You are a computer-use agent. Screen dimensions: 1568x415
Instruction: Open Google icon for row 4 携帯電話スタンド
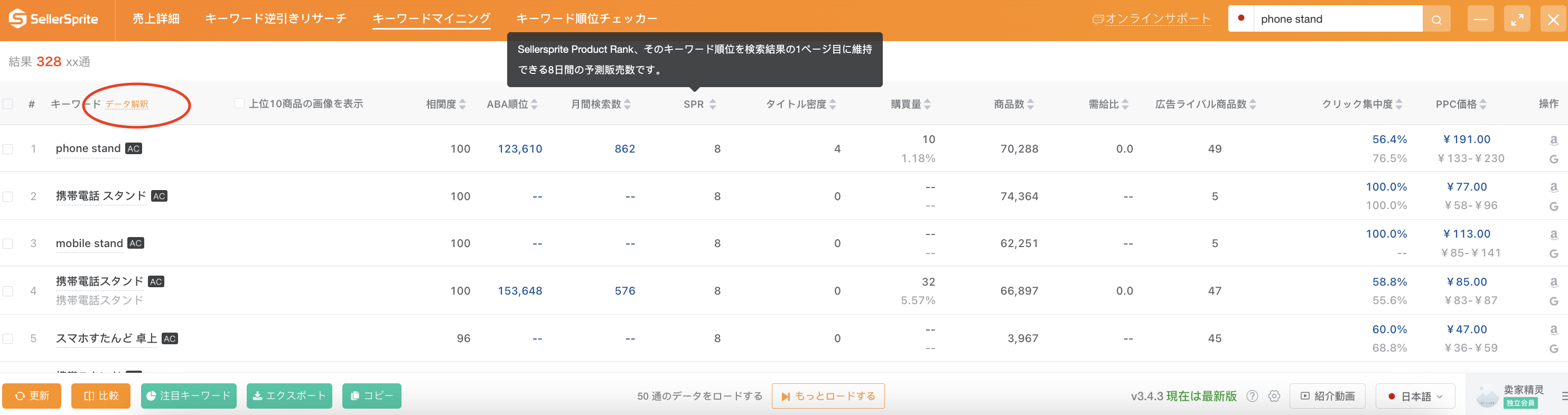pos(1553,300)
